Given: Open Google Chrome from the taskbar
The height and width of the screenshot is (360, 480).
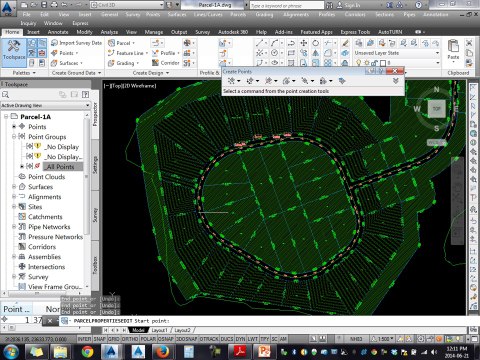Looking at the screenshot, I should 87,352.
